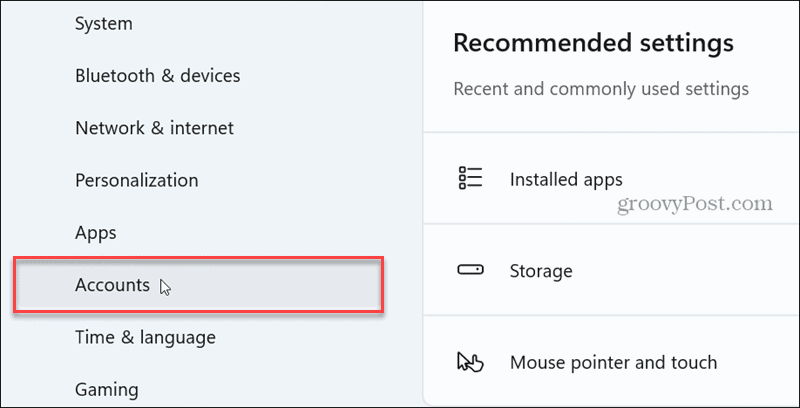Click the Storage drive icon
The height and width of the screenshot is (408, 800).
[x=470, y=271]
